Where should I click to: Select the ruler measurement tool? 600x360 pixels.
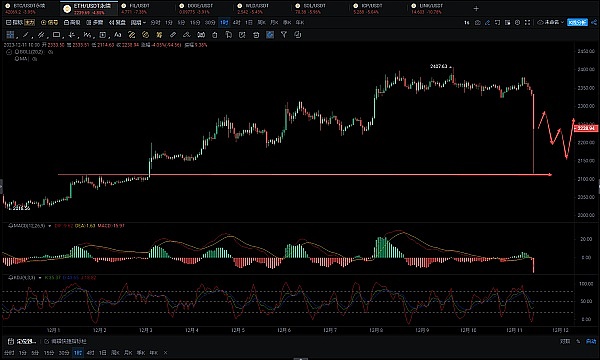[173, 35]
